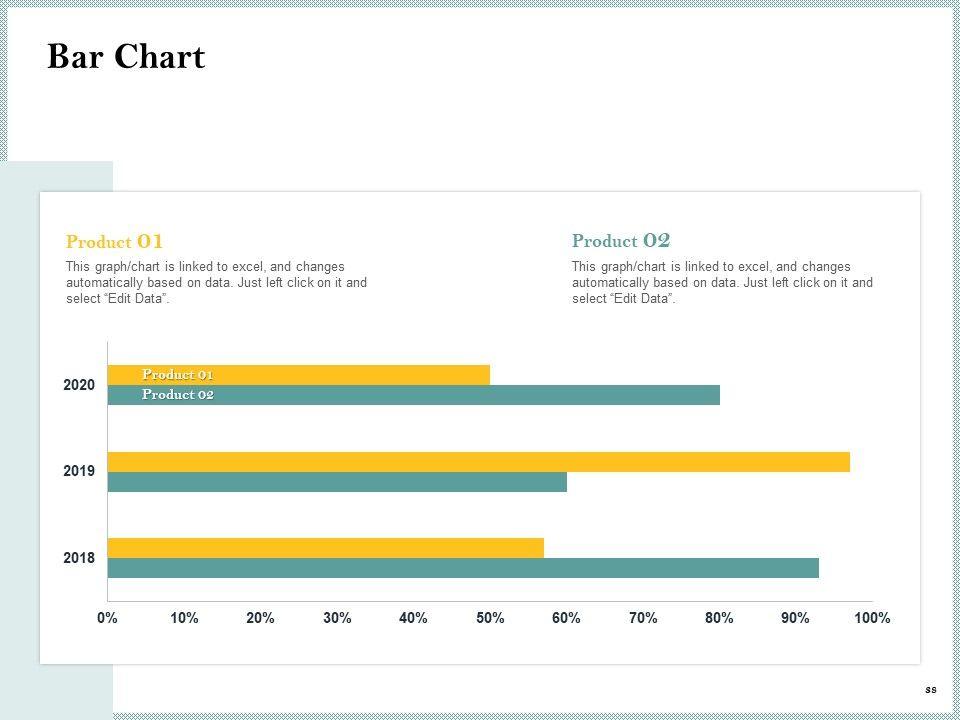Select the teal 2018 bar
This screenshot has height=720, width=960.
click(x=463, y=568)
